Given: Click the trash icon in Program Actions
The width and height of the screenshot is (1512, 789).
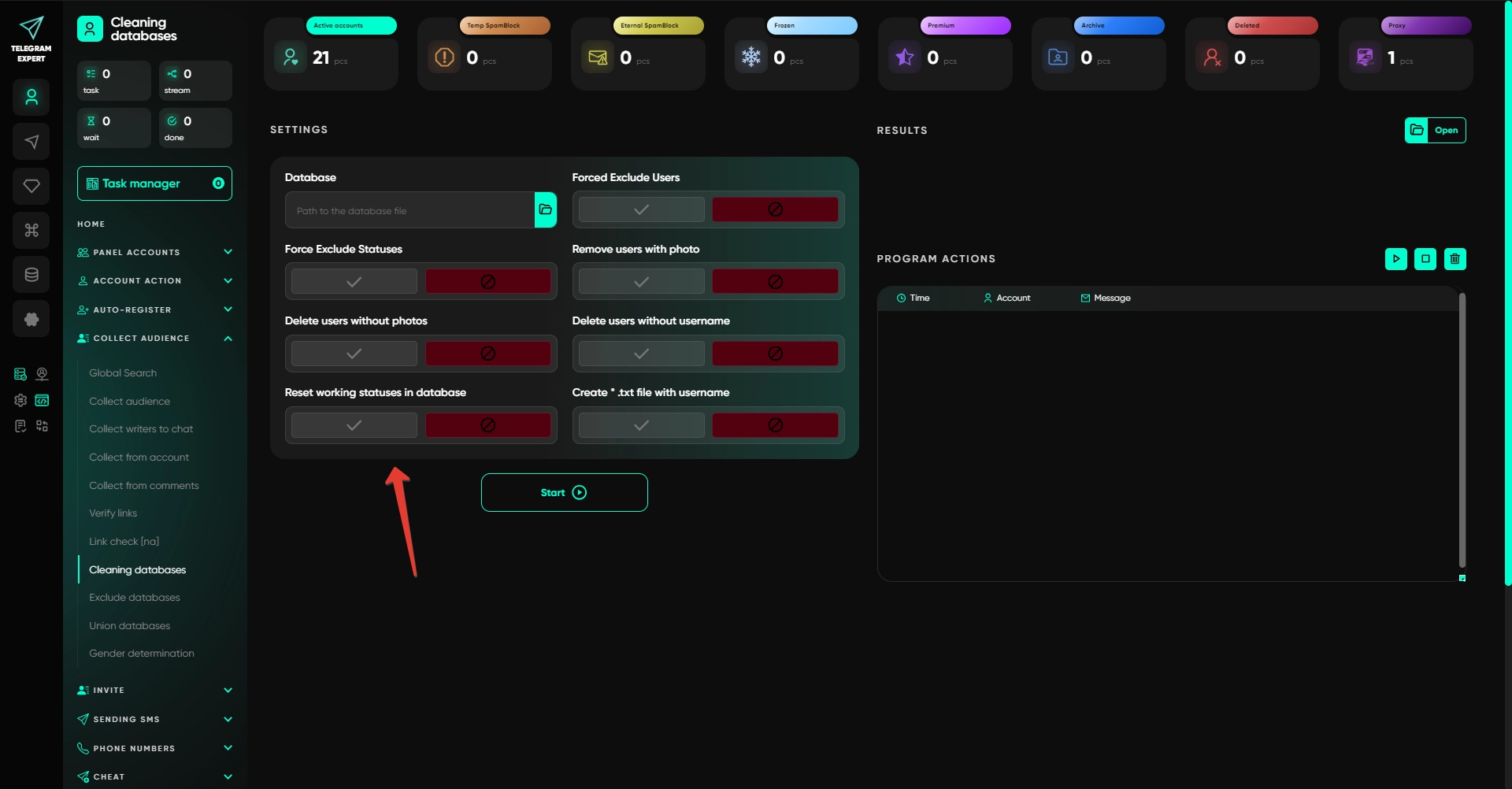Looking at the screenshot, I should click(1455, 259).
